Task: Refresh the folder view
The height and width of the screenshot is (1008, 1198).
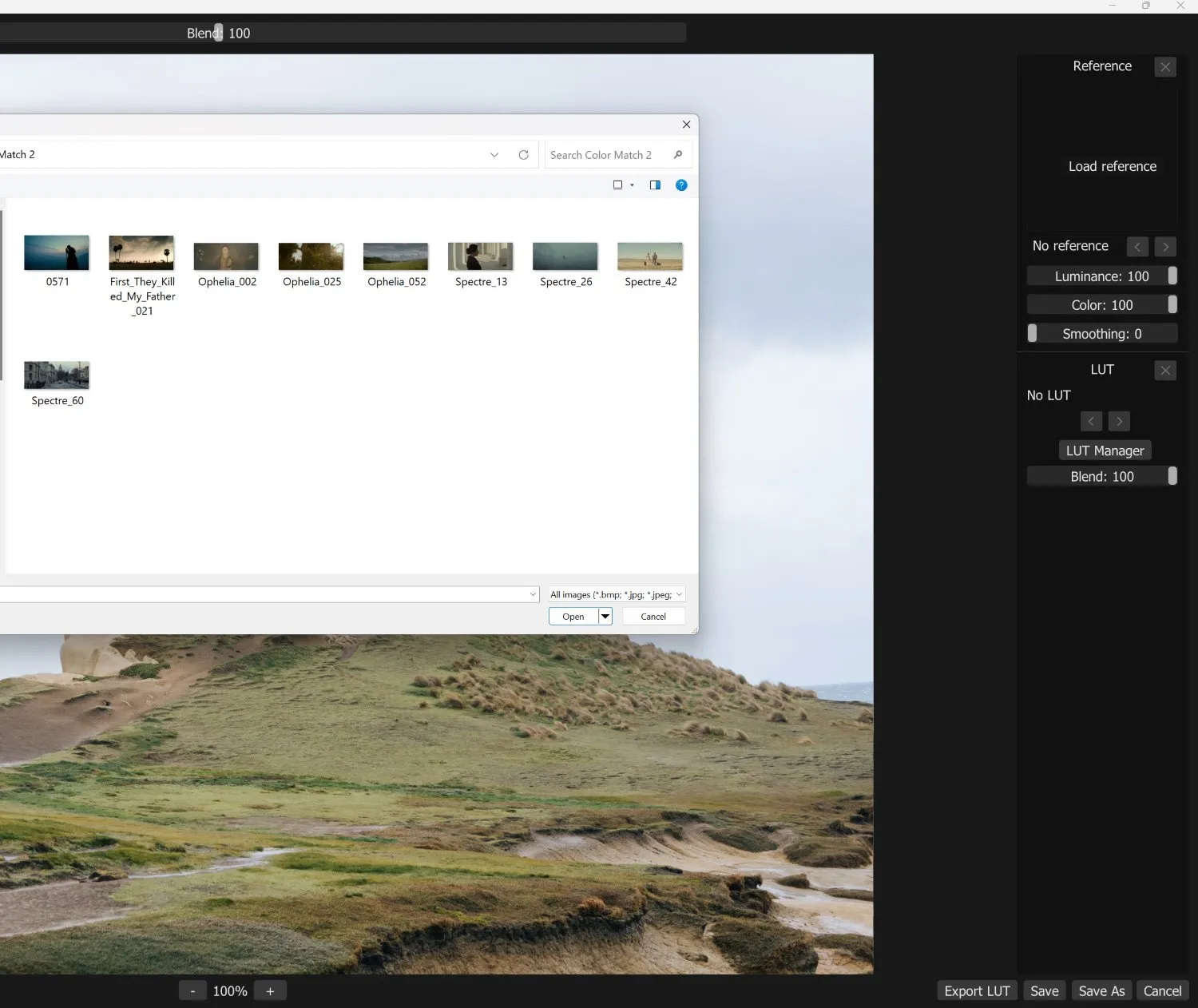Action: coord(523,155)
